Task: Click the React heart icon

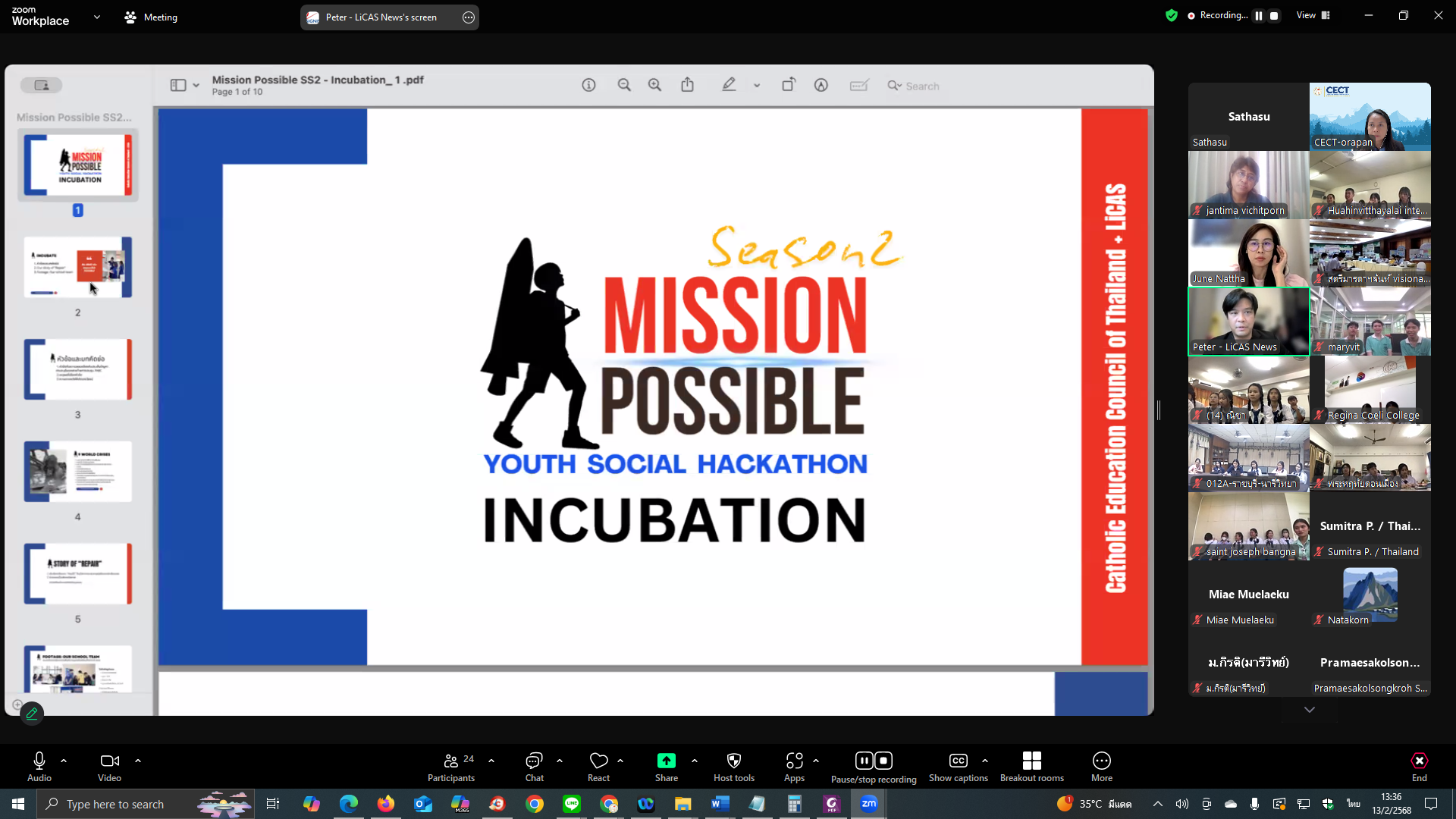Action: pos(598,761)
